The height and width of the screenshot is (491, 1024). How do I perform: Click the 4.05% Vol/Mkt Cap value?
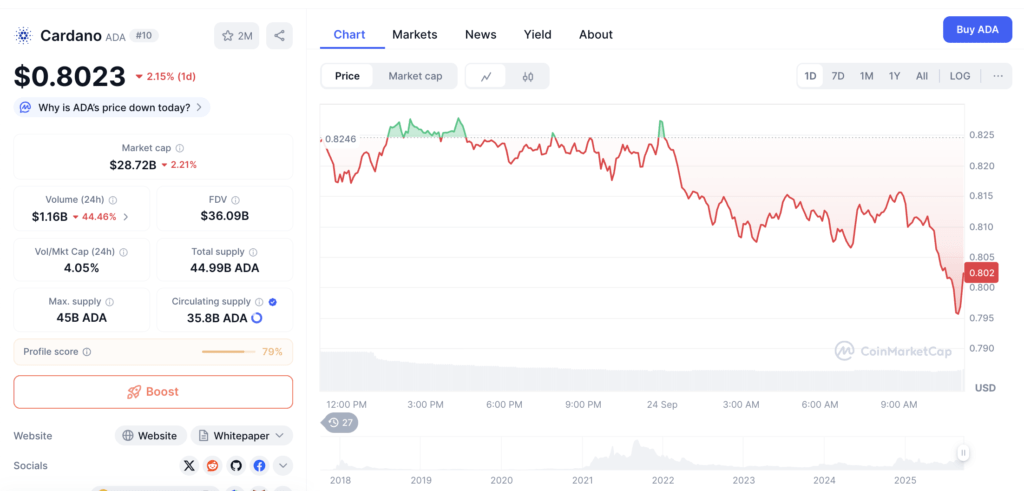[x=82, y=268]
